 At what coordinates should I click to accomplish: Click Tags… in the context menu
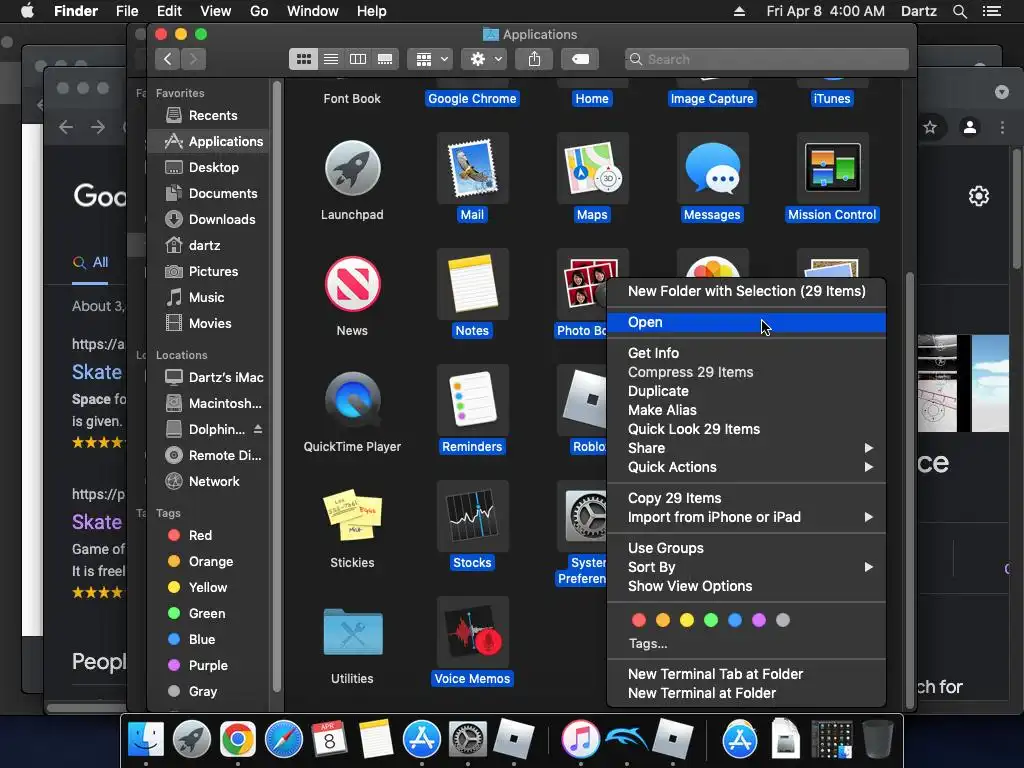(648, 644)
